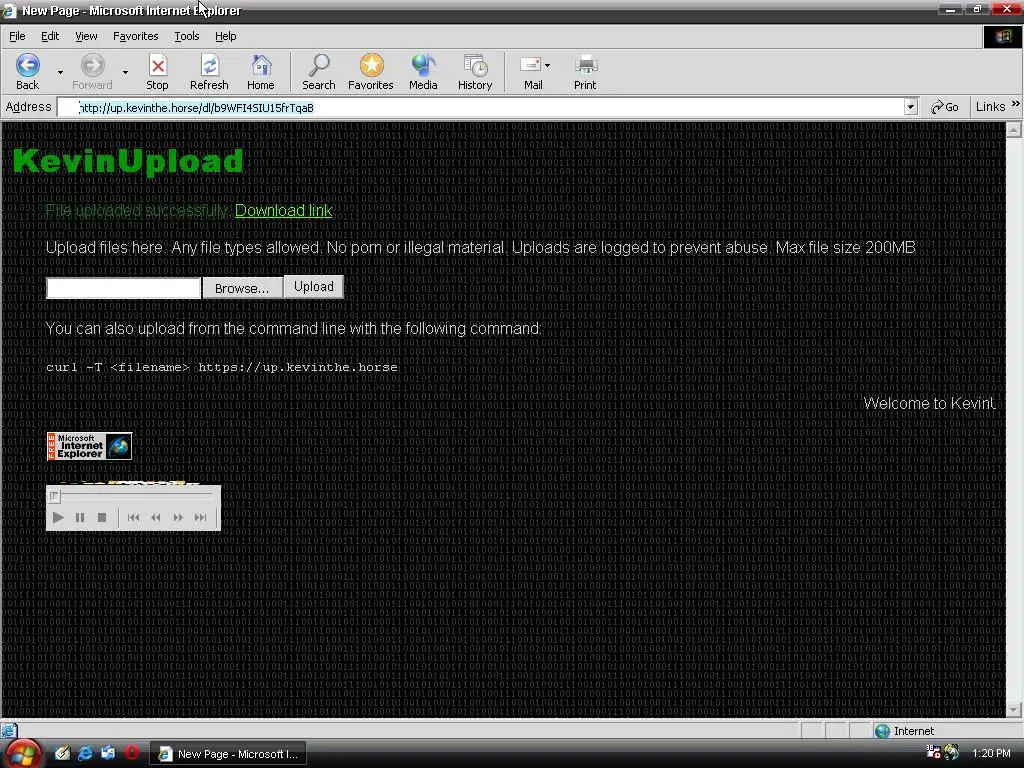Print the current page
The height and width of the screenshot is (768, 1024).
[x=585, y=72]
